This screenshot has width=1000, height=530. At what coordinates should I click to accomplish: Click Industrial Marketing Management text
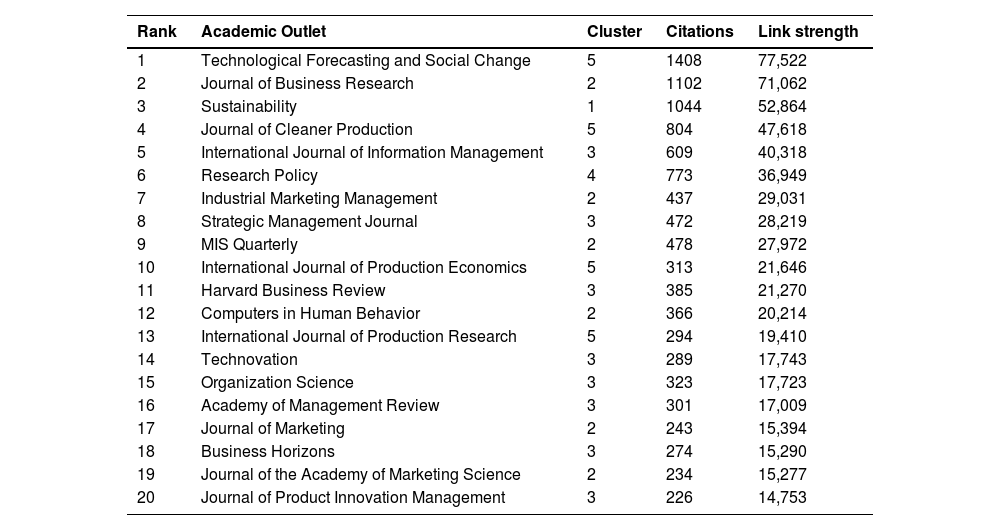(319, 199)
